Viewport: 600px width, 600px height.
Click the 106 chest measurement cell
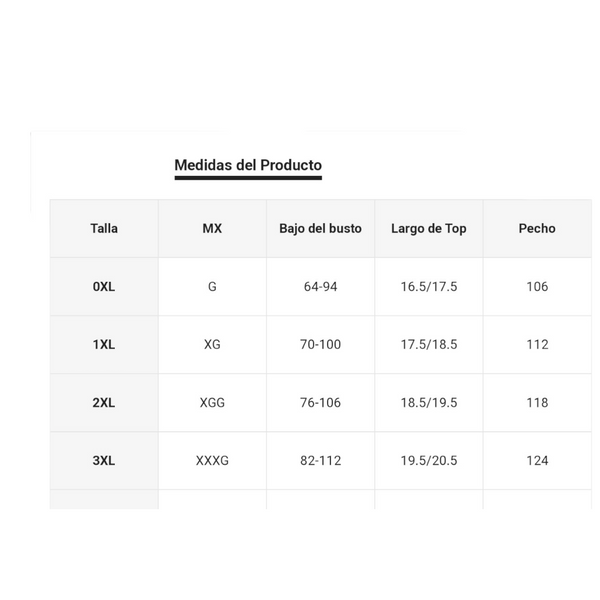(x=537, y=286)
